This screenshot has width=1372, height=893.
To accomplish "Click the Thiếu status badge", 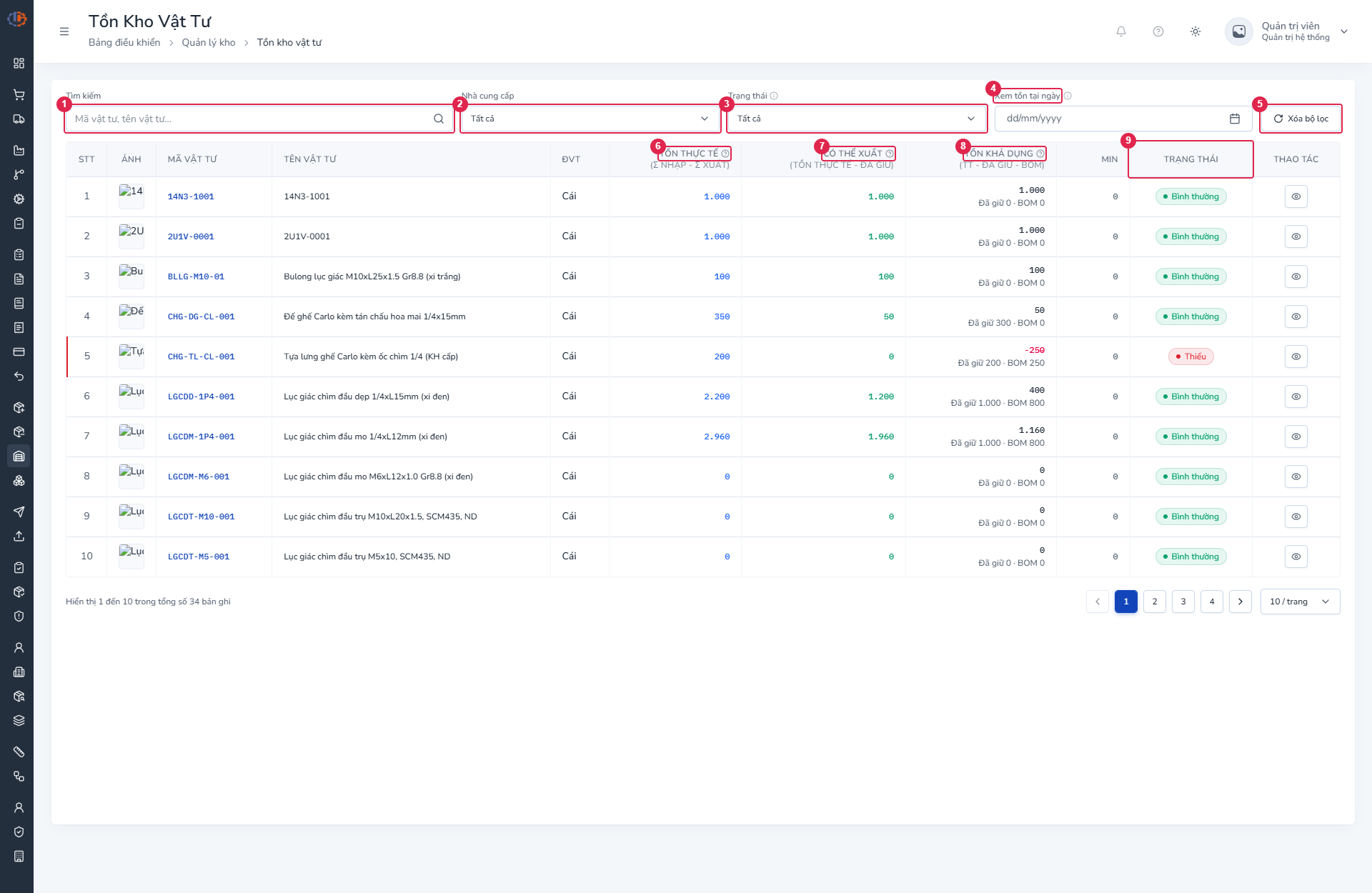I will click(1190, 356).
